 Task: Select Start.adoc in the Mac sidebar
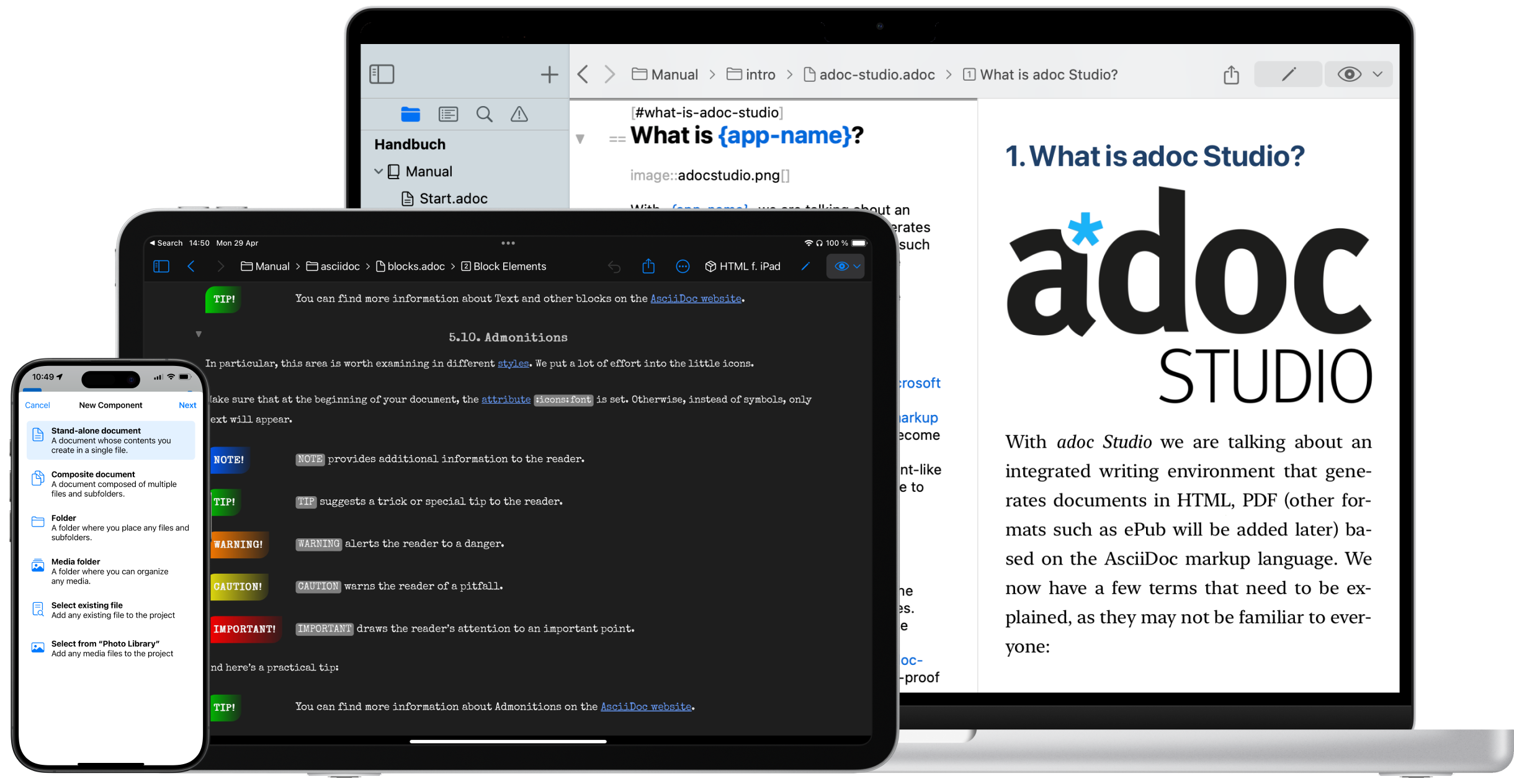pyautogui.click(x=444, y=198)
